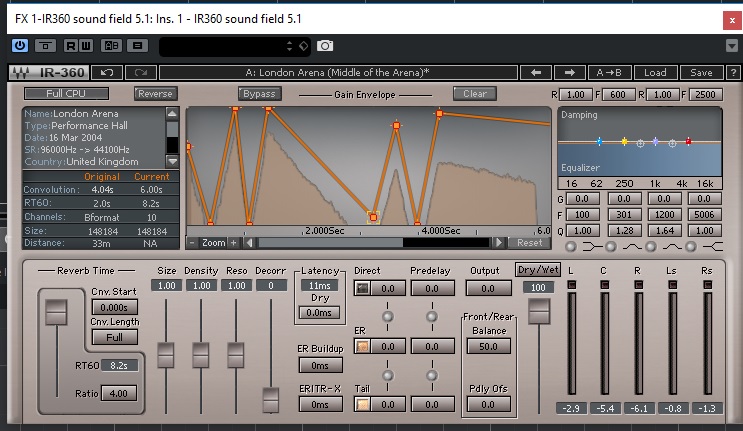Click the redo arrow button
743x431 pixels.
point(141,72)
